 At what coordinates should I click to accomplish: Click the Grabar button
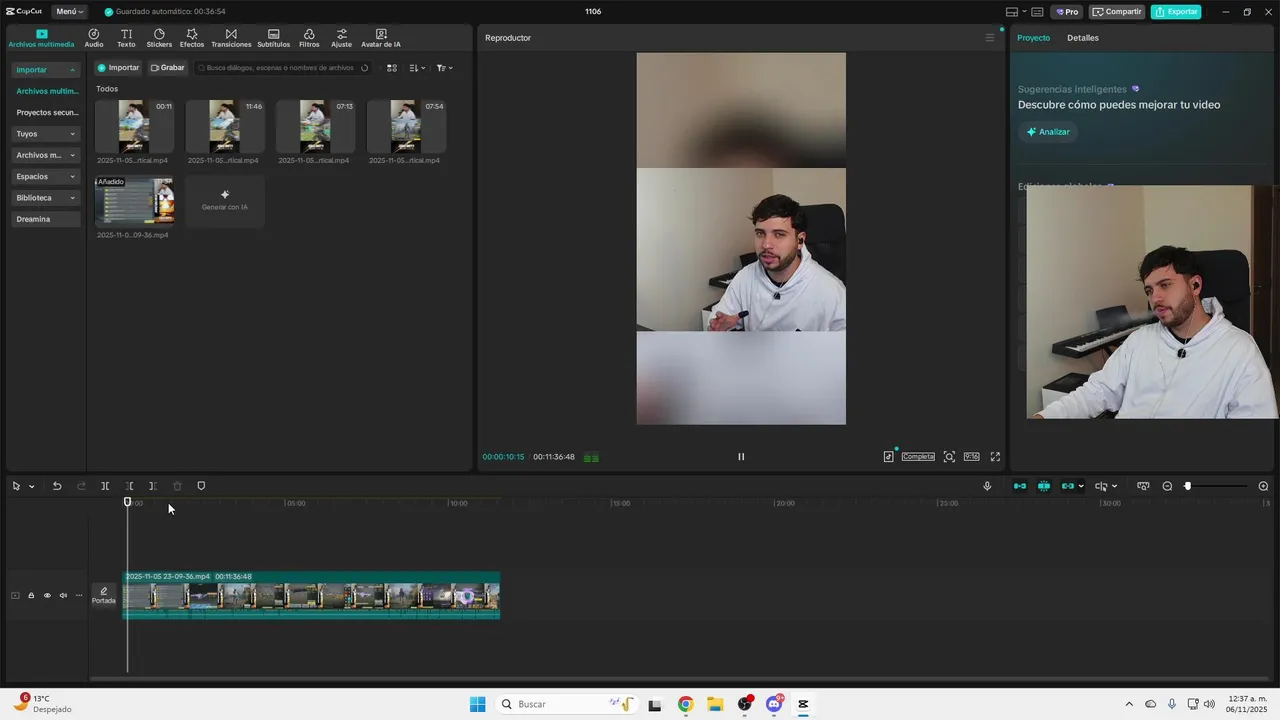point(168,68)
